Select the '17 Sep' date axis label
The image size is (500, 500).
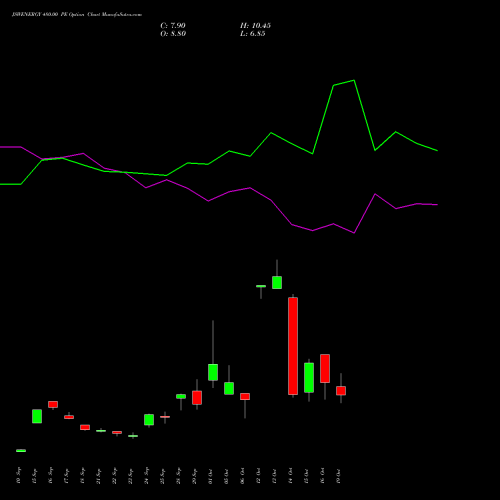[66, 476]
